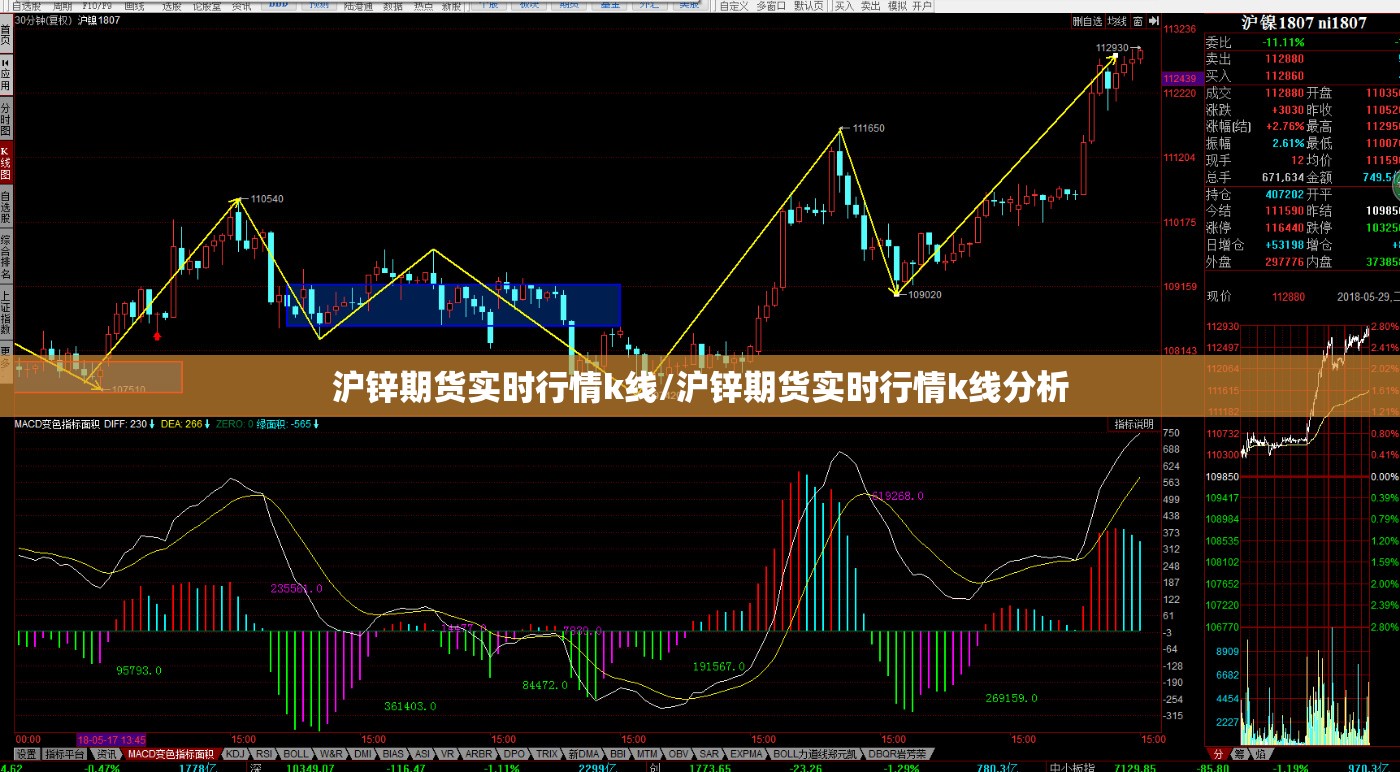Toggle 均线 moving averages button
This screenshot has height=772, width=1400.
click(x=1117, y=21)
